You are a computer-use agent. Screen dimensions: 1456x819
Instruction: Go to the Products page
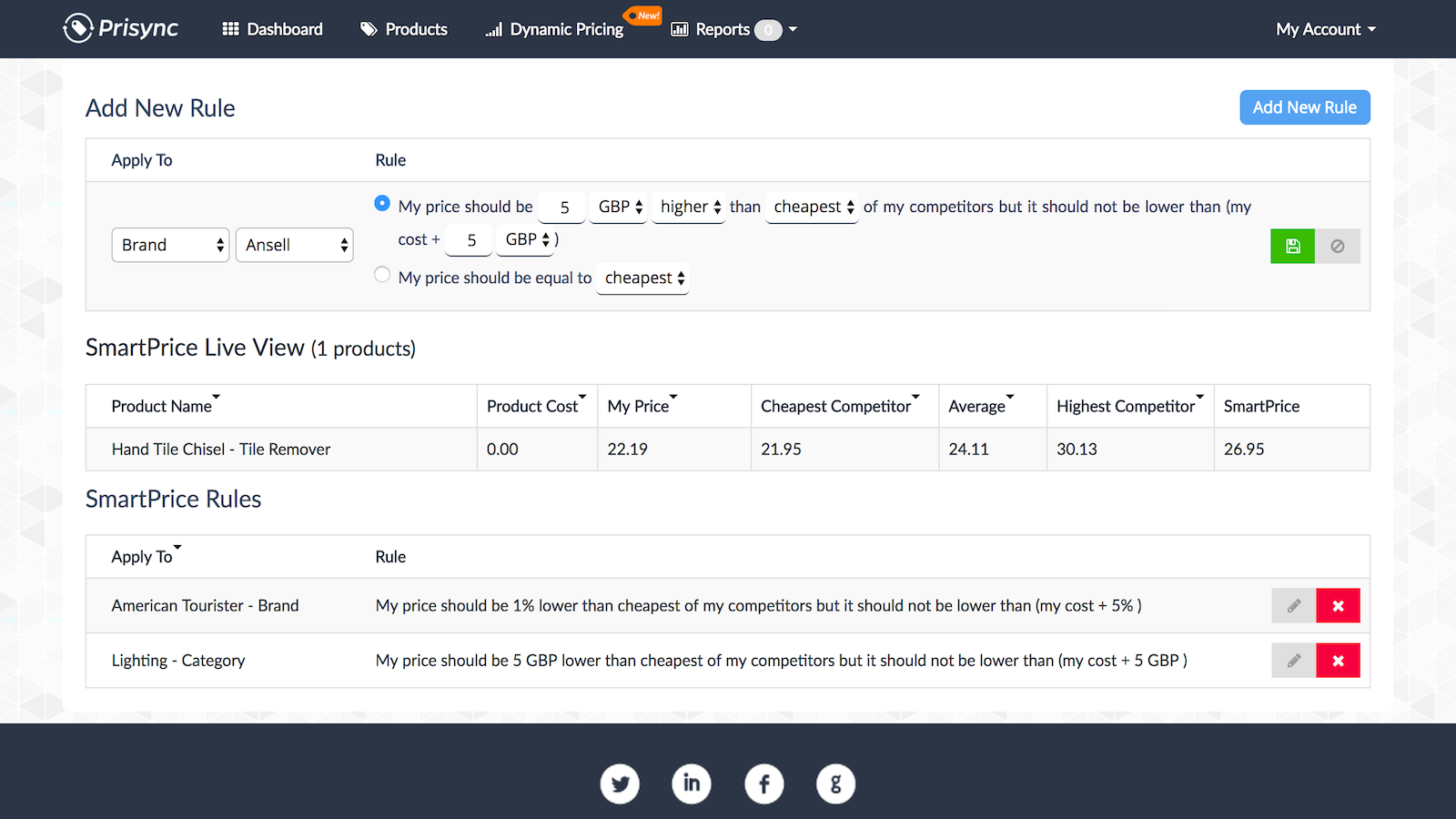404,29
